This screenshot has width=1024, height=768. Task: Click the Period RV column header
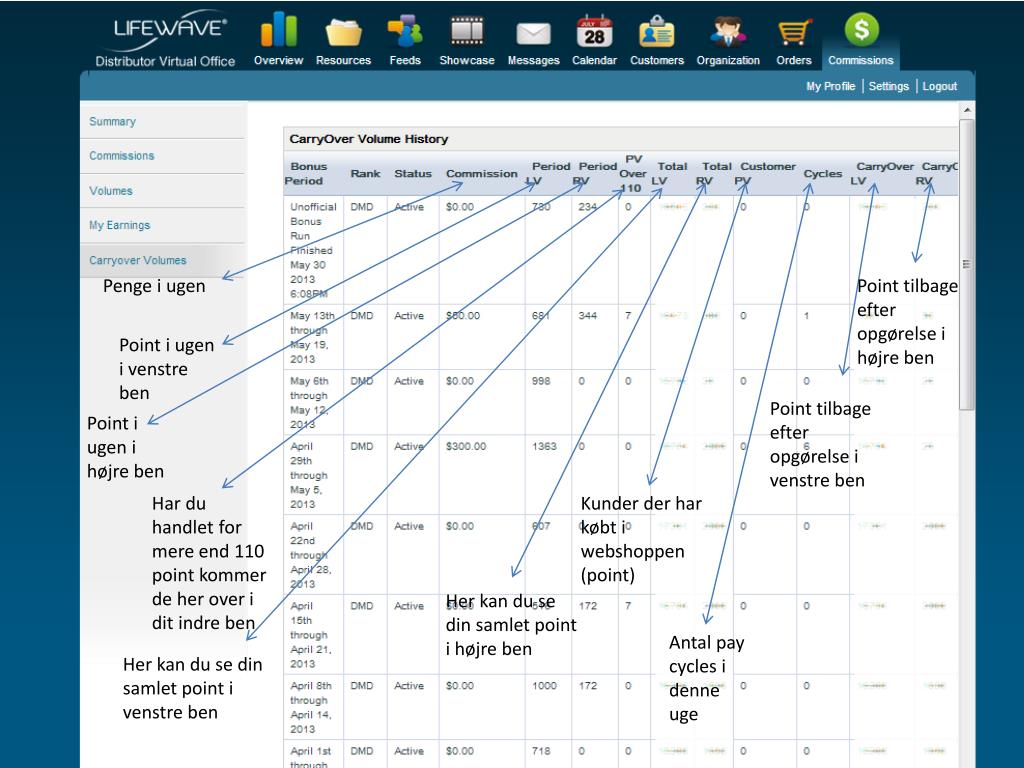tap(595, 174)
